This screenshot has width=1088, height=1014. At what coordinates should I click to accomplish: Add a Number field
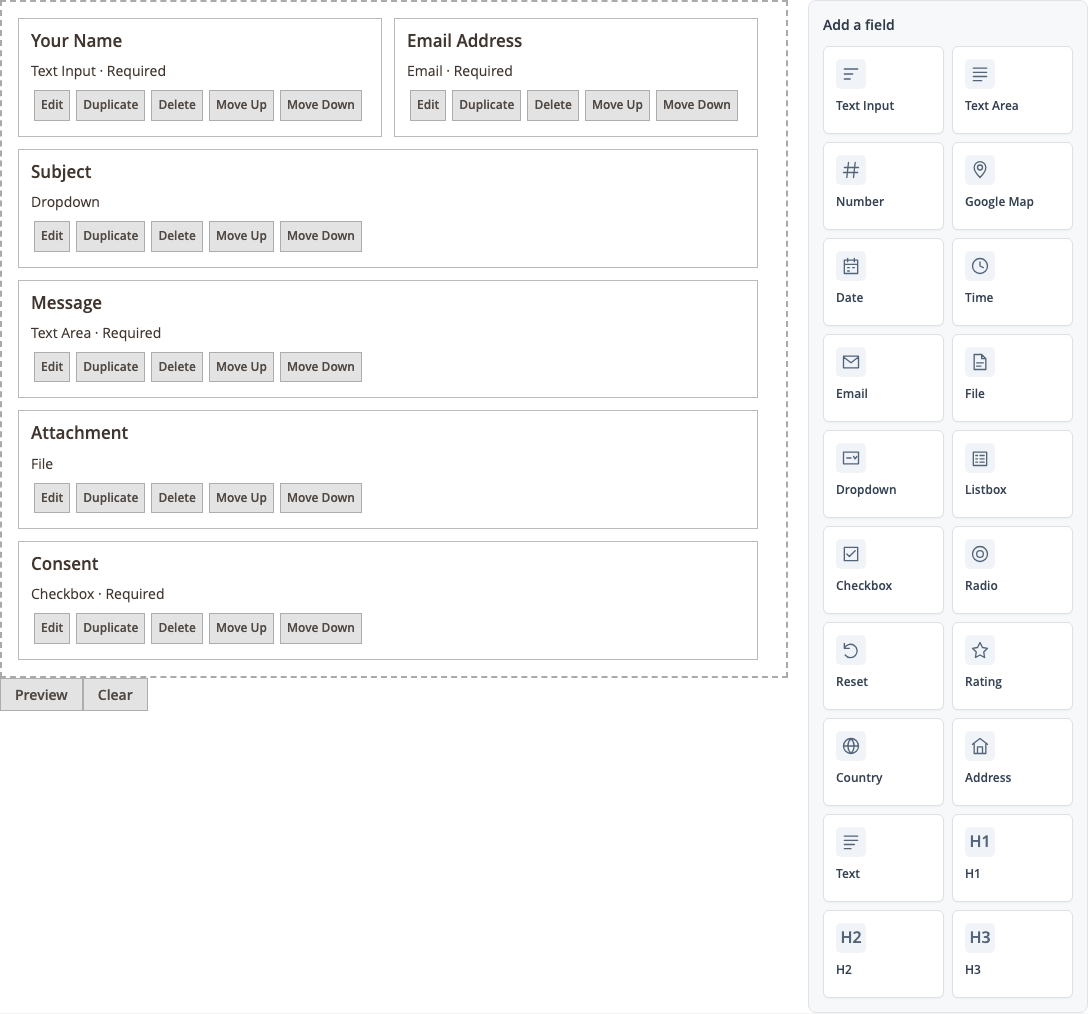883,186
